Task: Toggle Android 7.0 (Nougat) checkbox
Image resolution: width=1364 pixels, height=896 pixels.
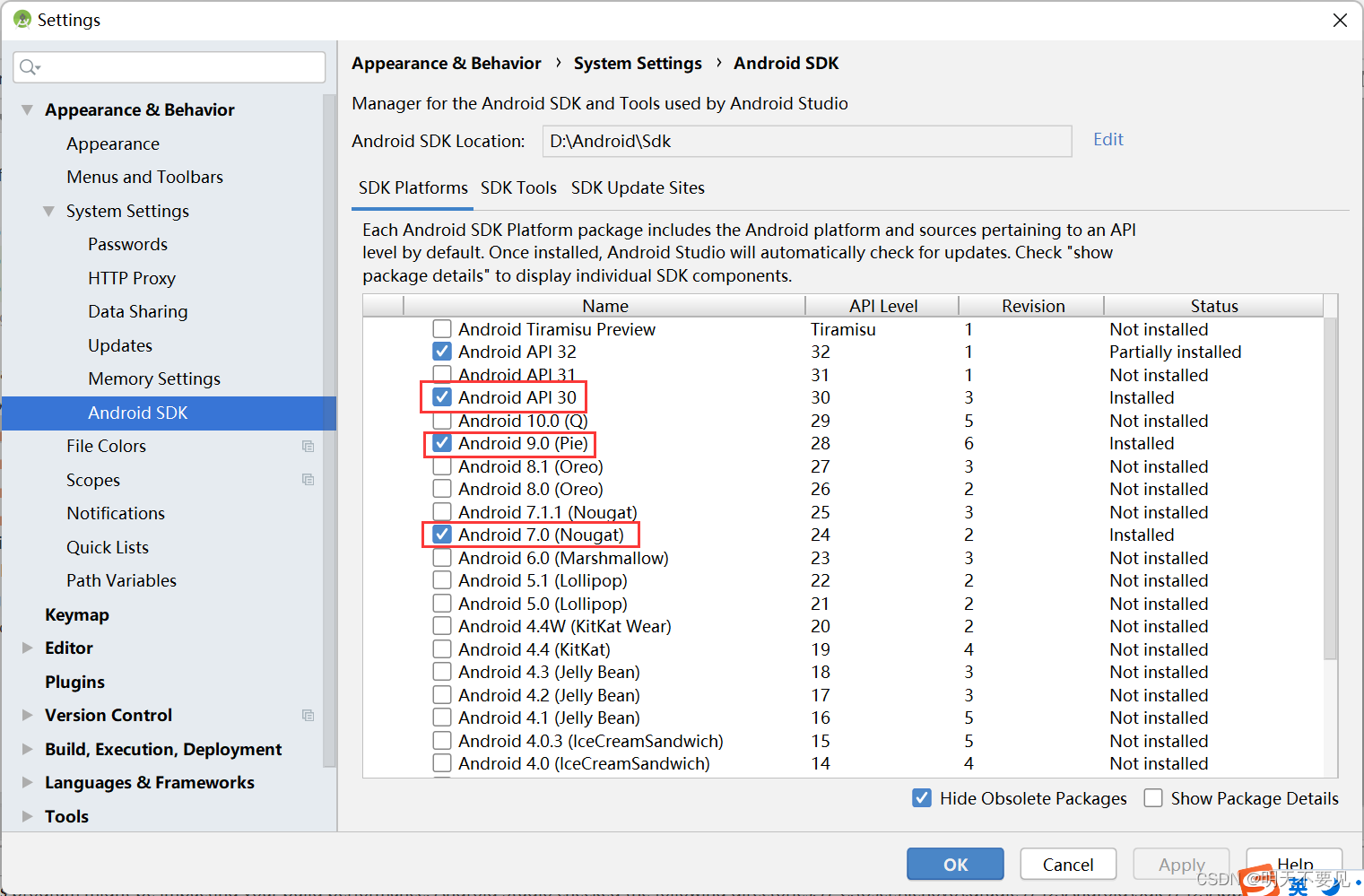Action: 442,535
